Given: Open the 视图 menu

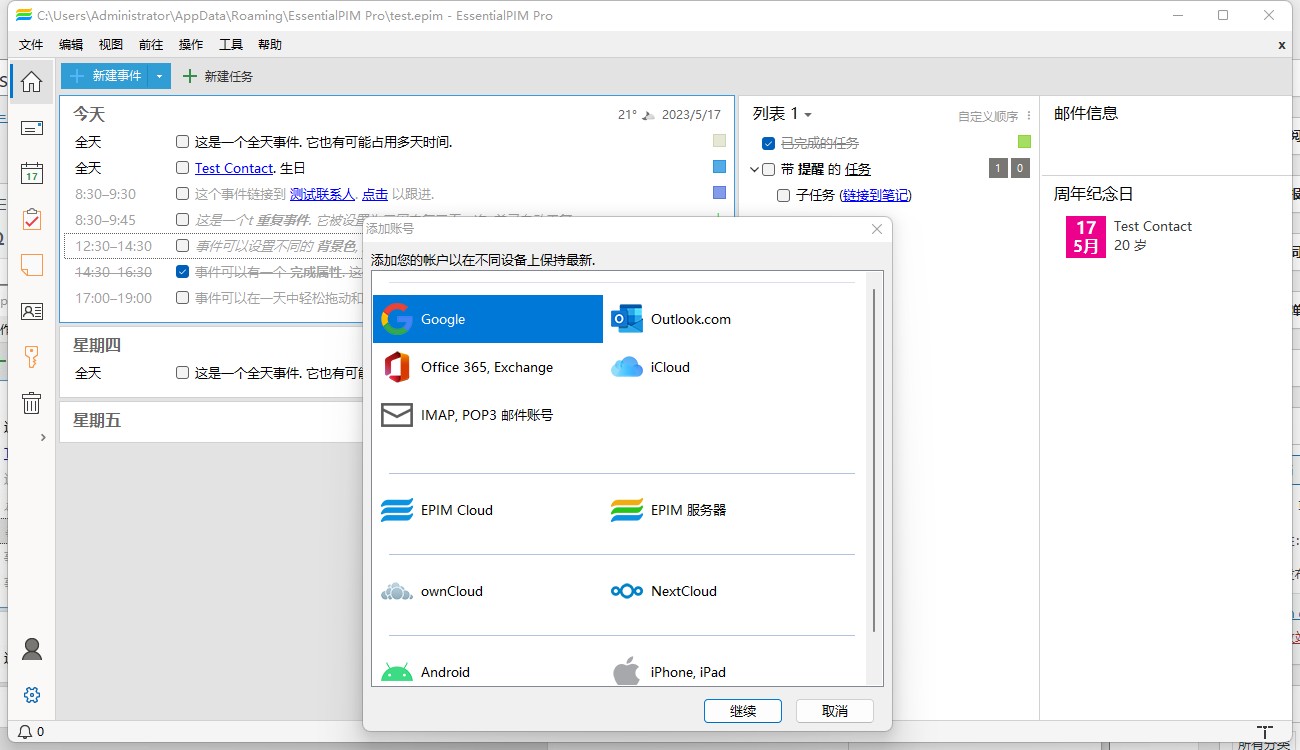Looking at the screenshot, I should (x=111, y=45).
